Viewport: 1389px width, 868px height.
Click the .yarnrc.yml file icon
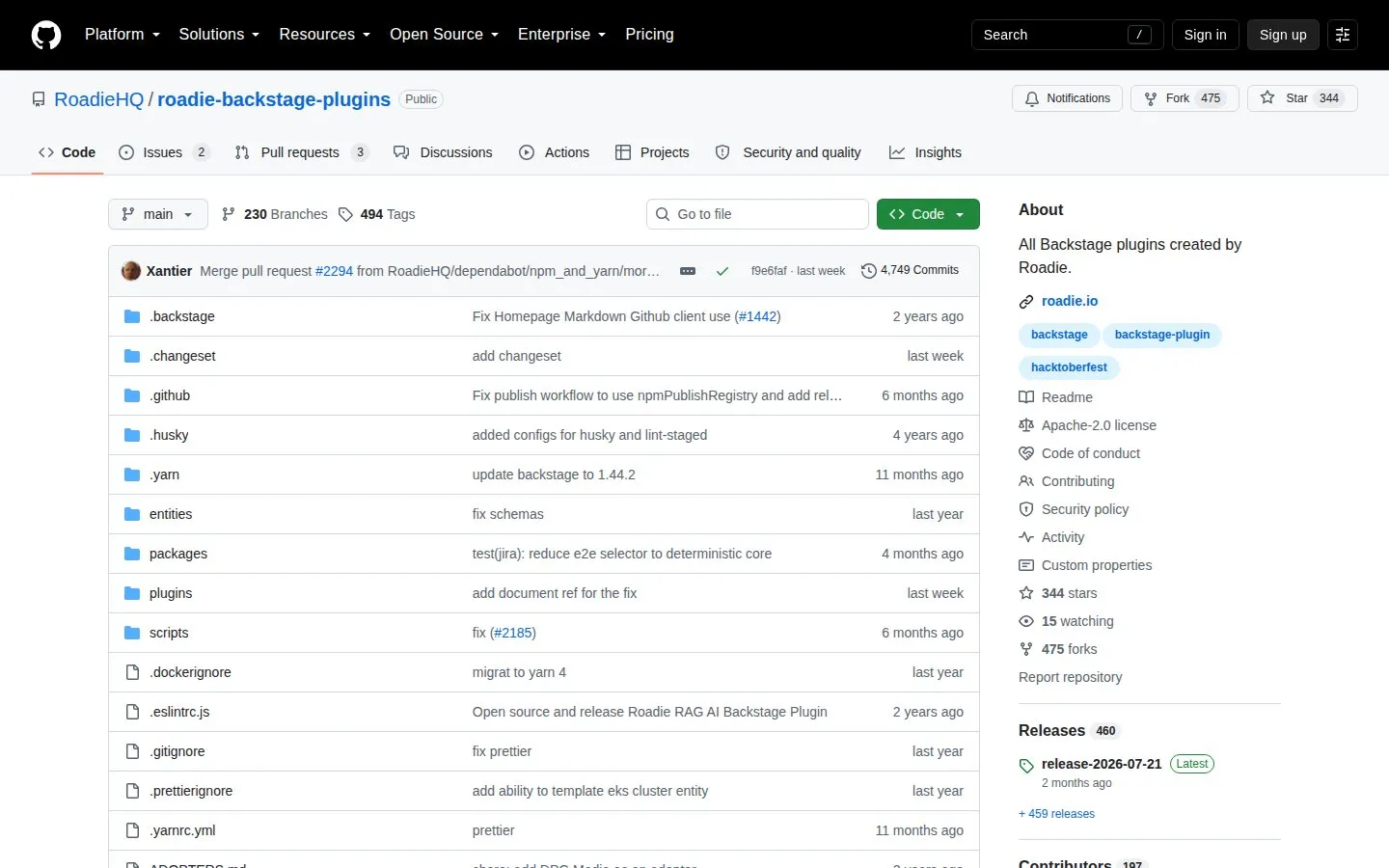pos(132,830)
